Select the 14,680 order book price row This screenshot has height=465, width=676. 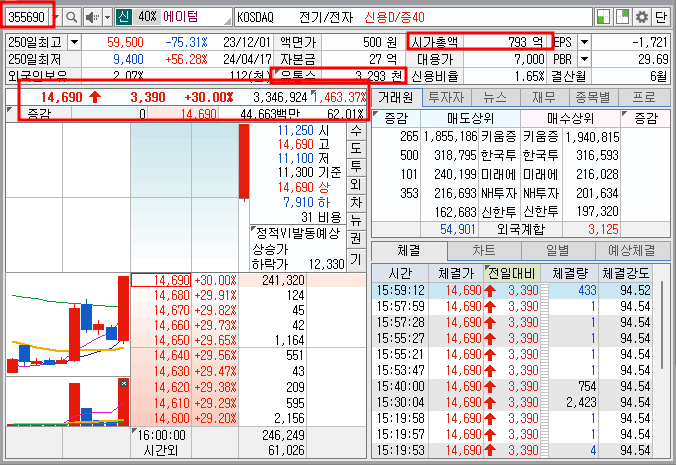pos(161,295)
